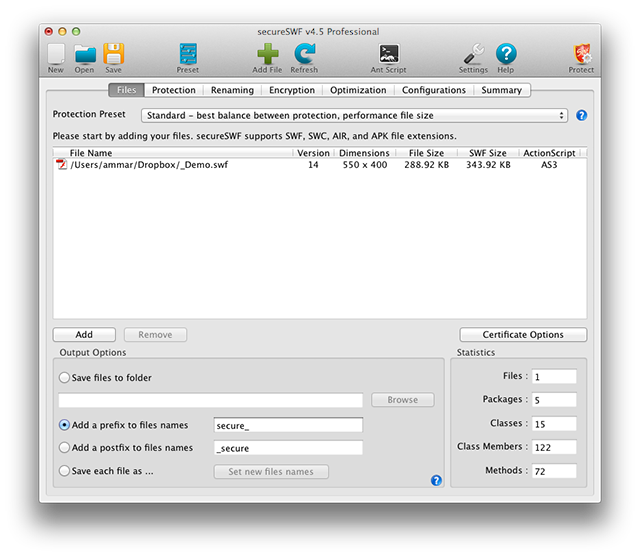Viewport: 640px width, 557px height.
Task: Click the Certificate Options button
Action: (523, 335)
